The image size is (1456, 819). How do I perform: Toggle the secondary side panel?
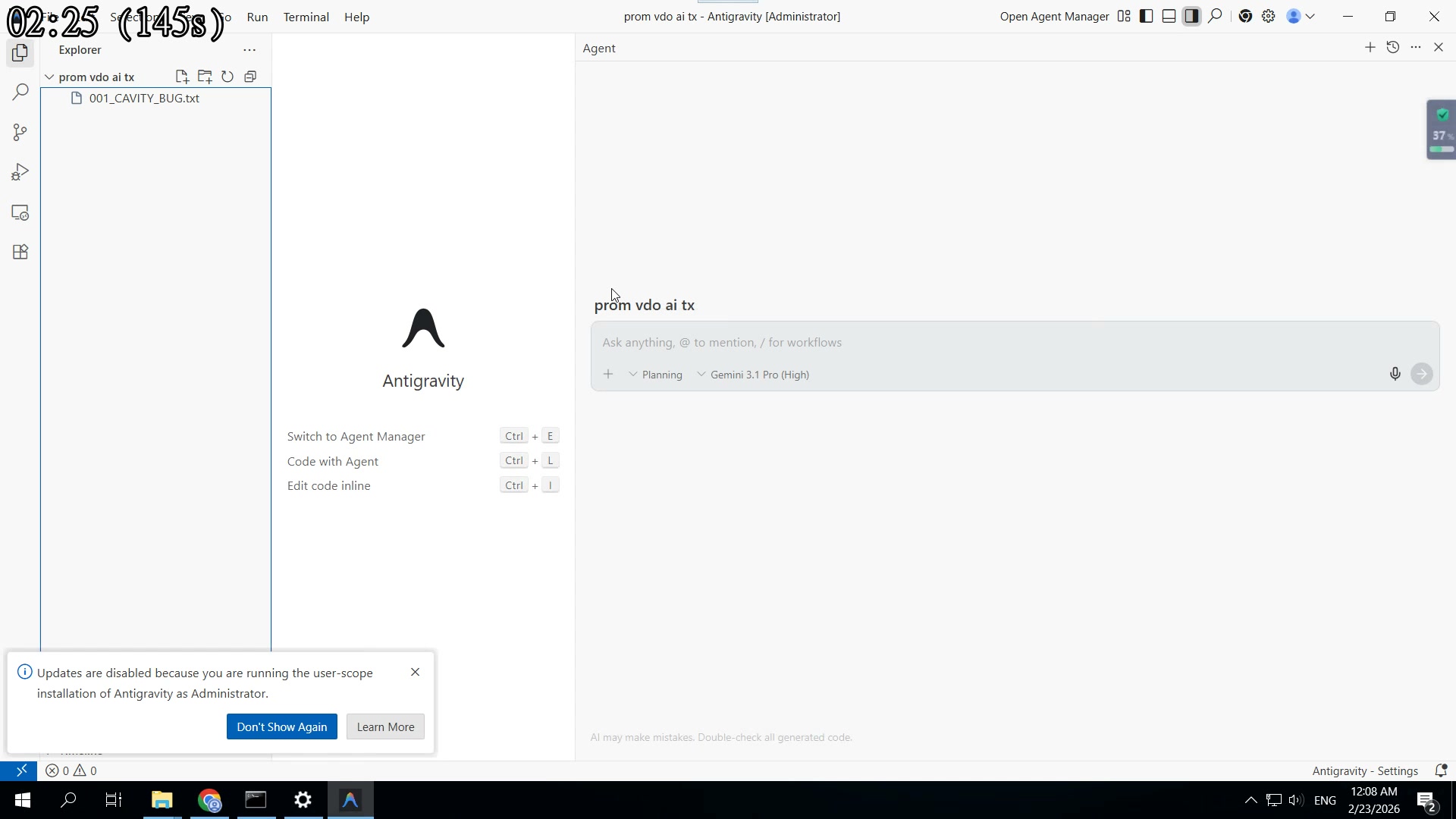coord(1191,16)
